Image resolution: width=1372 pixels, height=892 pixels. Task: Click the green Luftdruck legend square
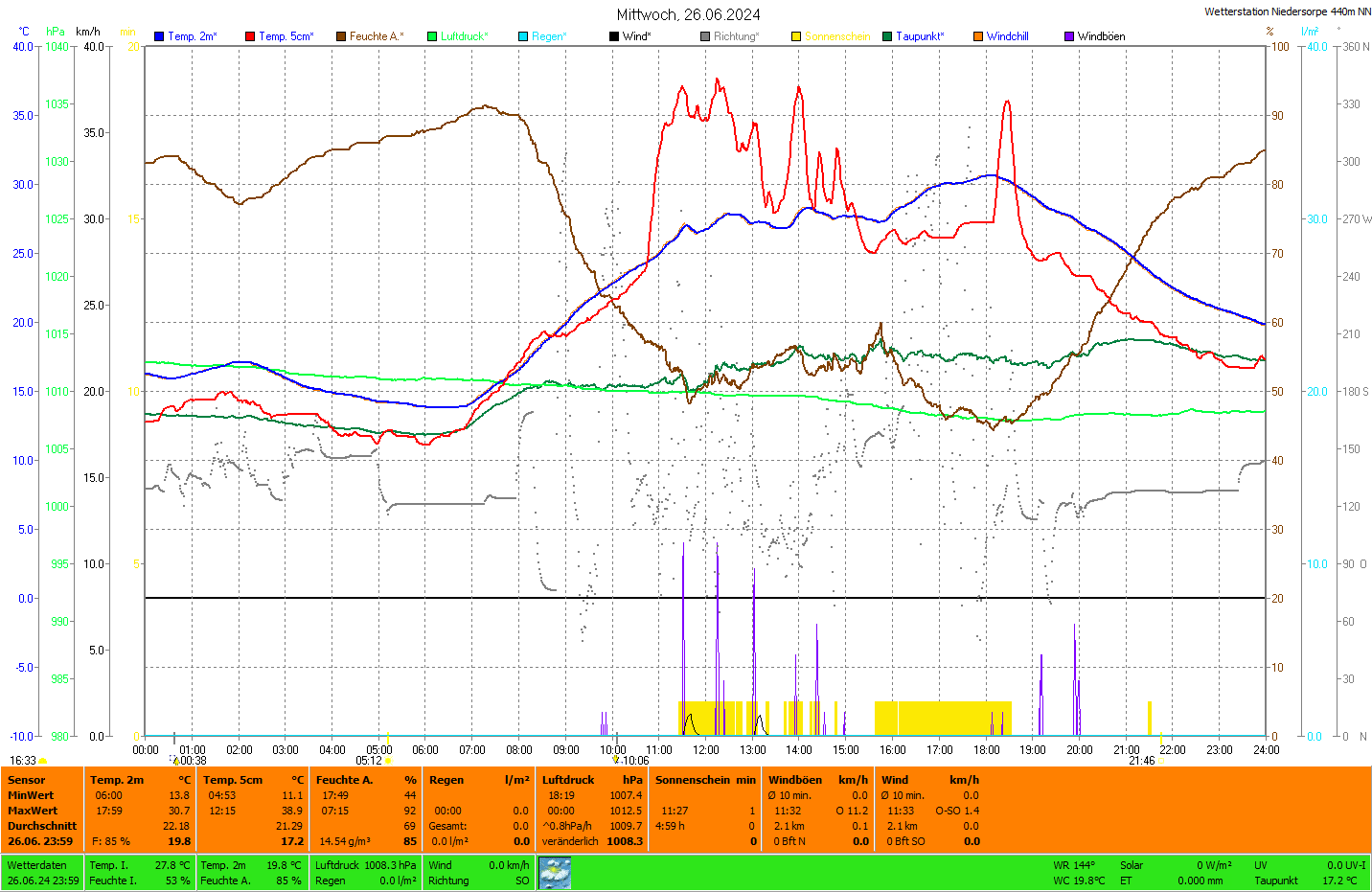(432, 36)
